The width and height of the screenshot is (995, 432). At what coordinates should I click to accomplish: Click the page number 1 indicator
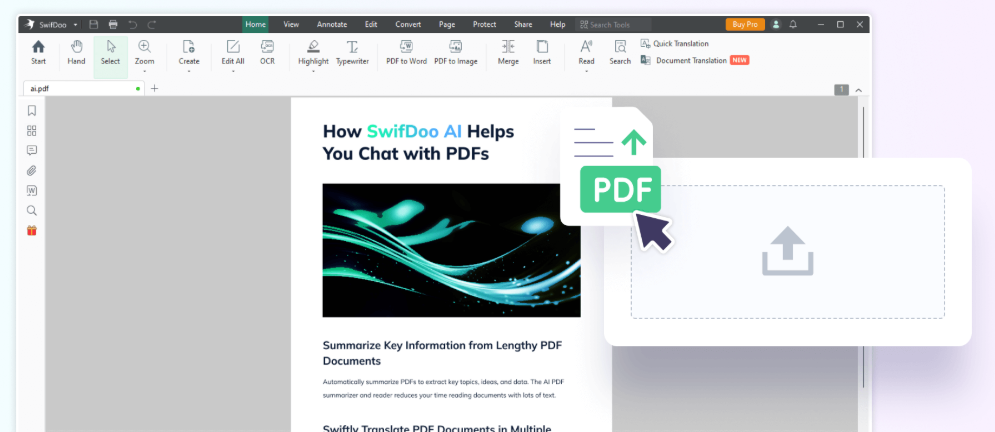[x=841, y=90]
